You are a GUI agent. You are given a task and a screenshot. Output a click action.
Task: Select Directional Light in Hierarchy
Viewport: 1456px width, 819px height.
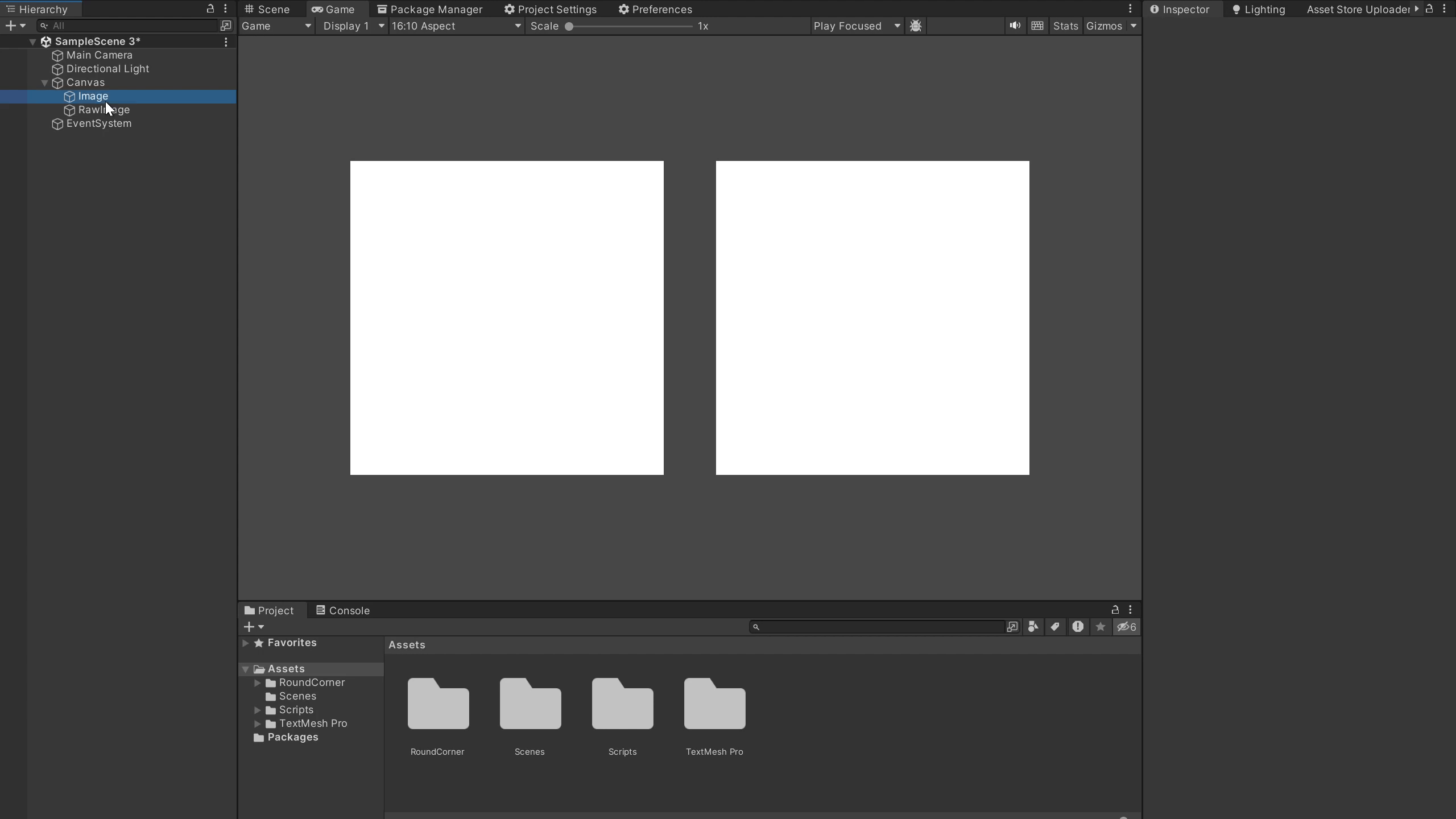[107, 69]
